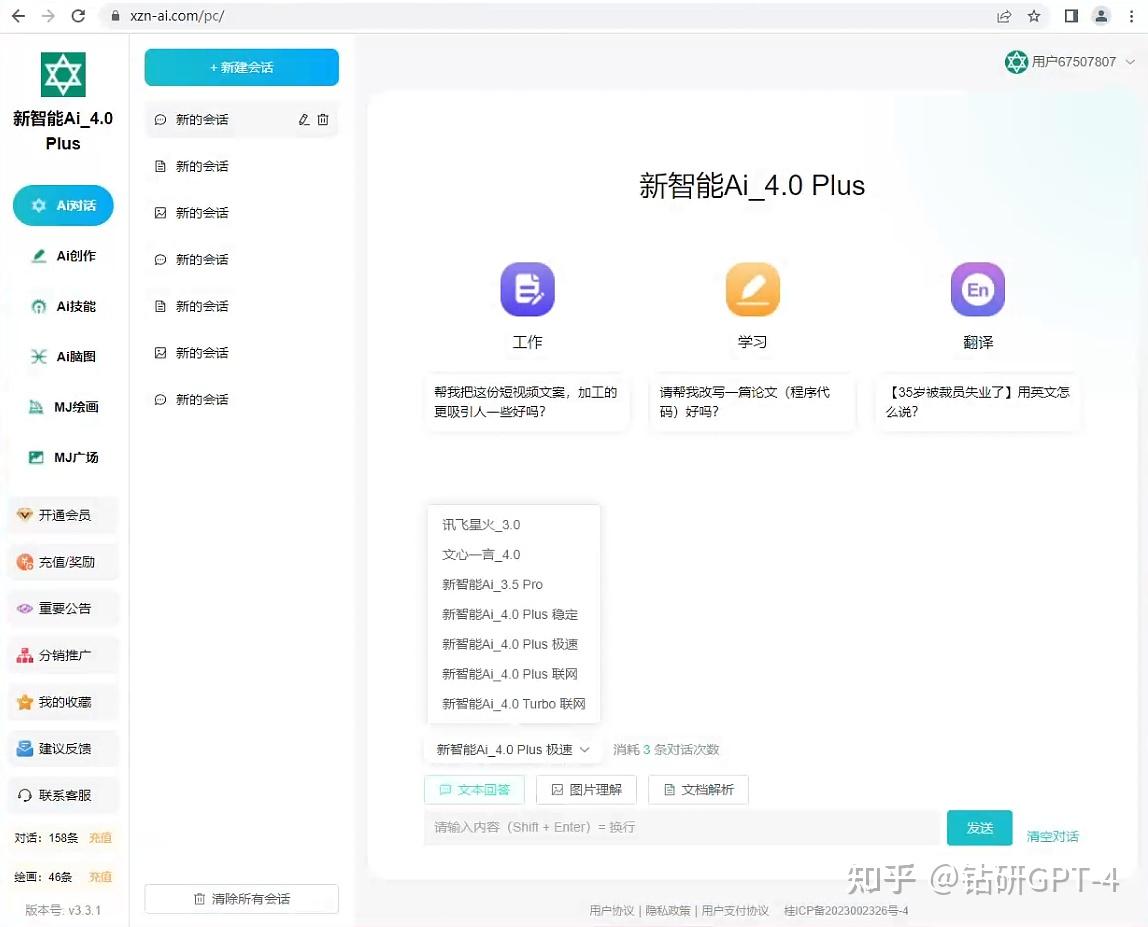Click 联系客服 customer service
The width and height of the screenshot is (1148, 927).
[63, 795]
